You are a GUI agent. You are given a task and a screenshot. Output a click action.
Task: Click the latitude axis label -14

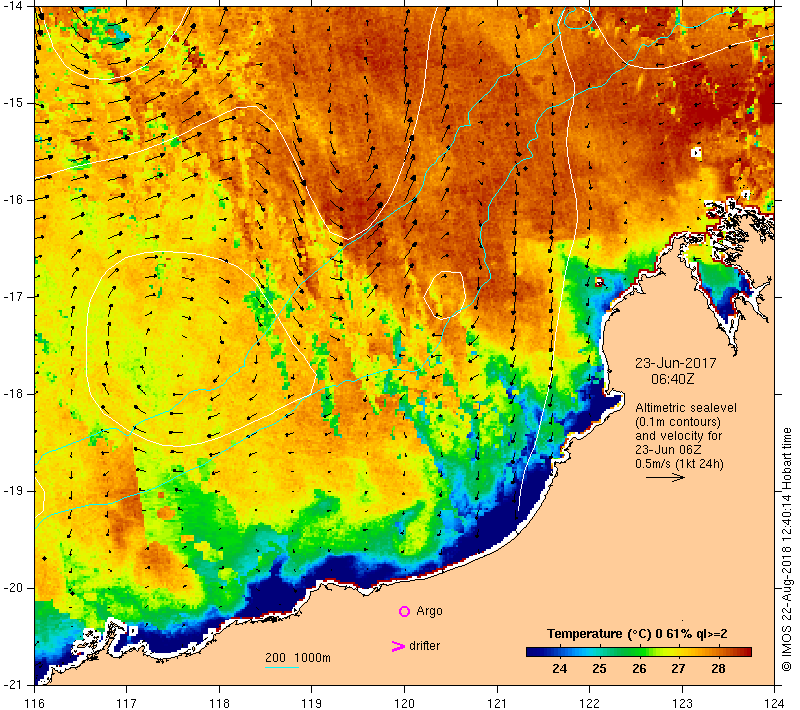13,6
